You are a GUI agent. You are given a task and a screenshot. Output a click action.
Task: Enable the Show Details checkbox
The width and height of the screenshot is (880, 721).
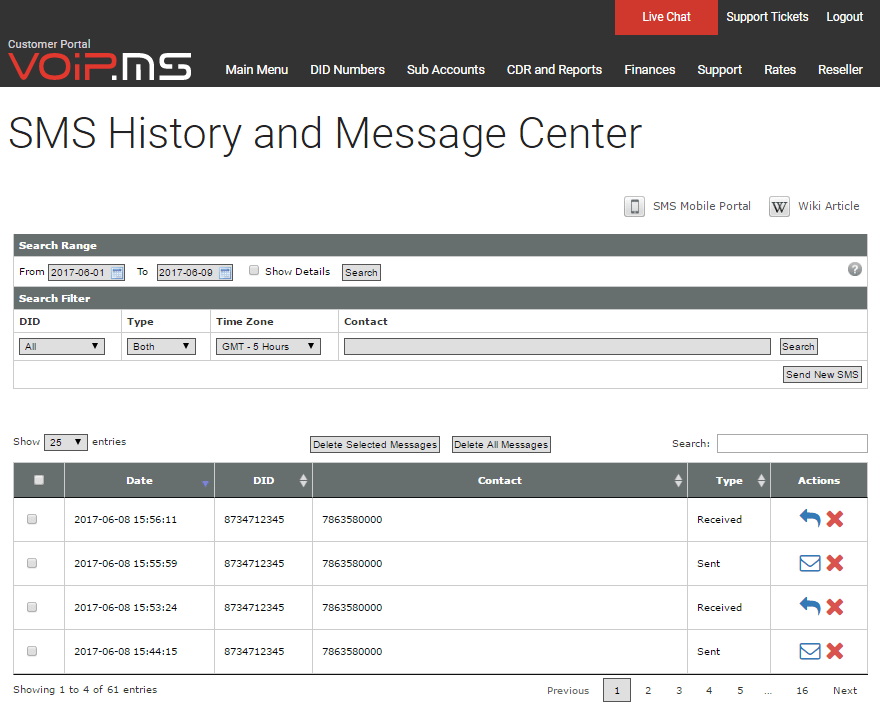point(254,270)
